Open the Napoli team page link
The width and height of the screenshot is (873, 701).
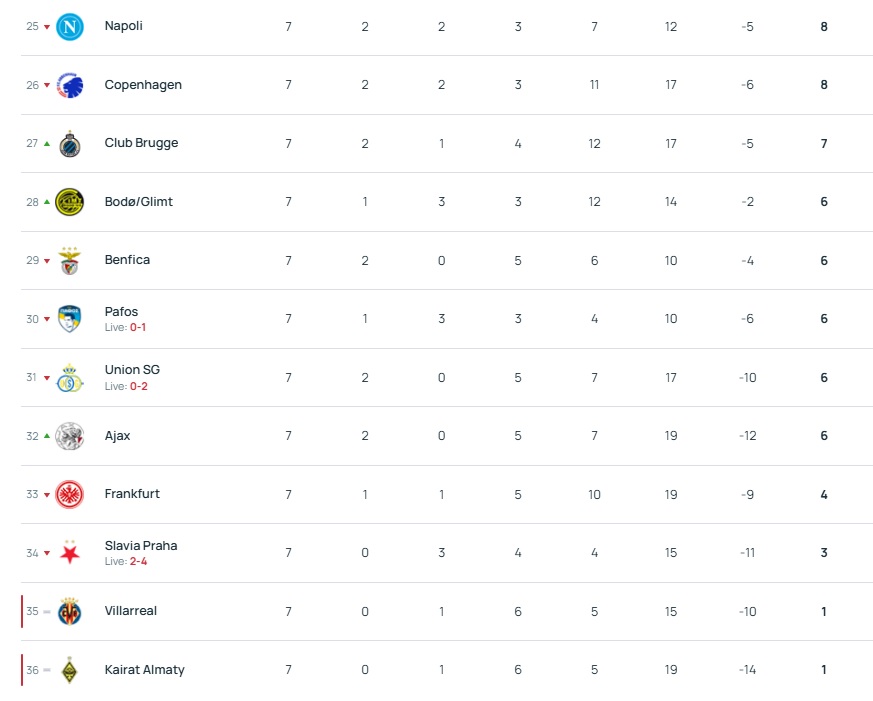[x=124, y=26]
